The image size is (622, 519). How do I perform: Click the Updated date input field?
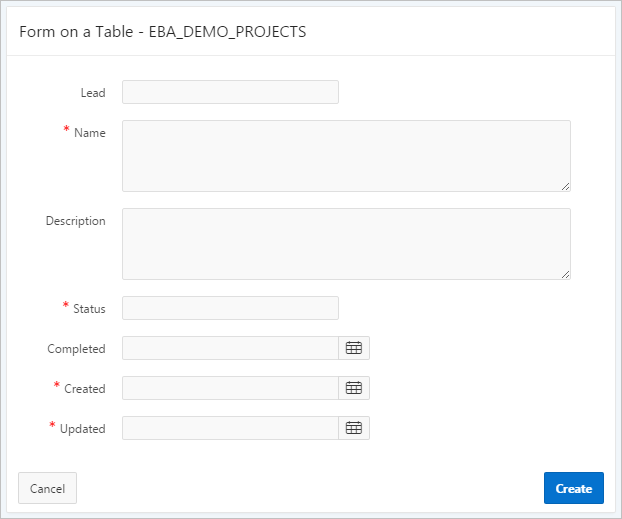tap(230, 428)
